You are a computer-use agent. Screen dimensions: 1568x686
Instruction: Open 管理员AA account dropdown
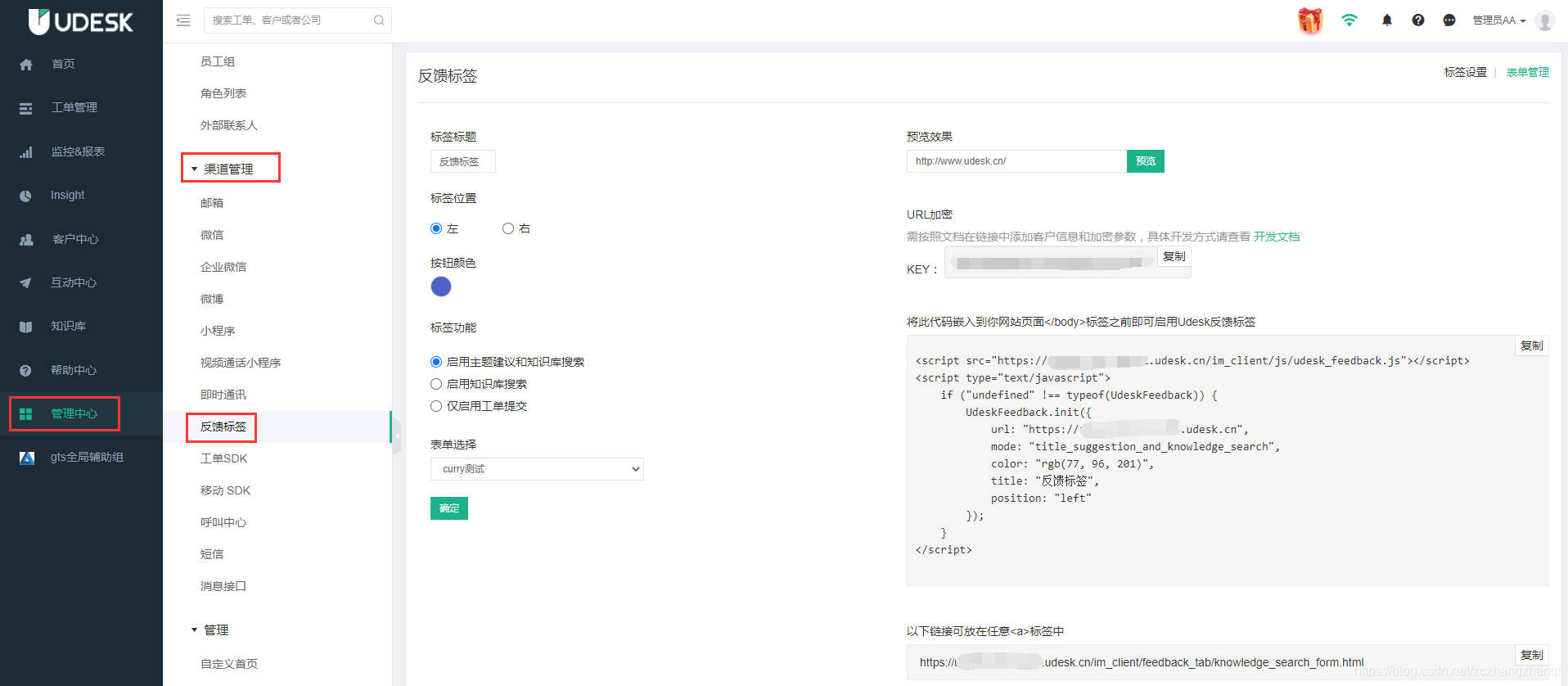pos(1499,20)
